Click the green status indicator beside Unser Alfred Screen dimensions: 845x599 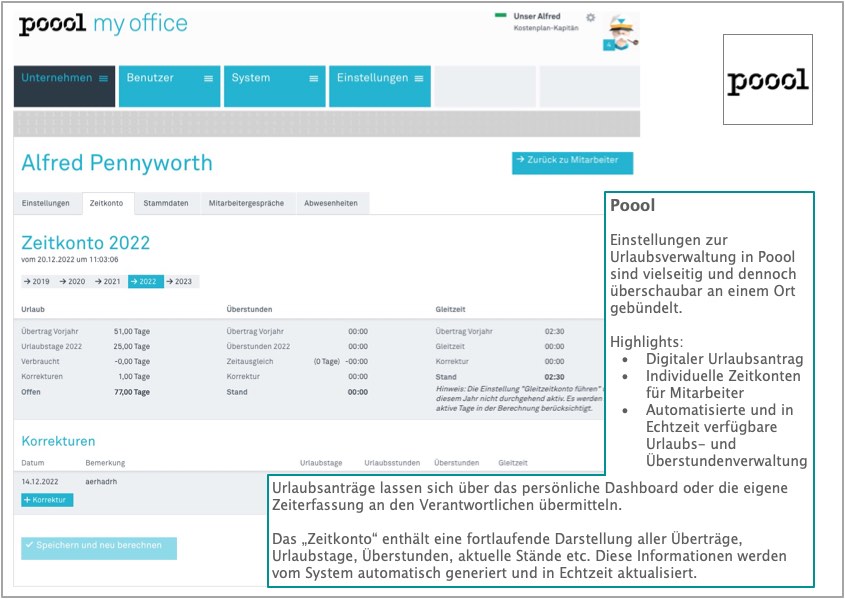[501, 16]
